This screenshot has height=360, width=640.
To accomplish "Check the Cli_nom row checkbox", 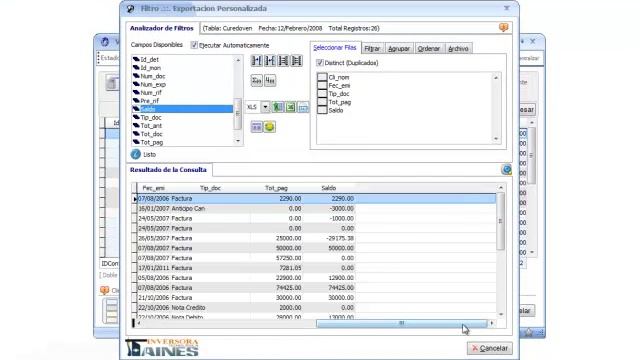I will tap(322, 77).
